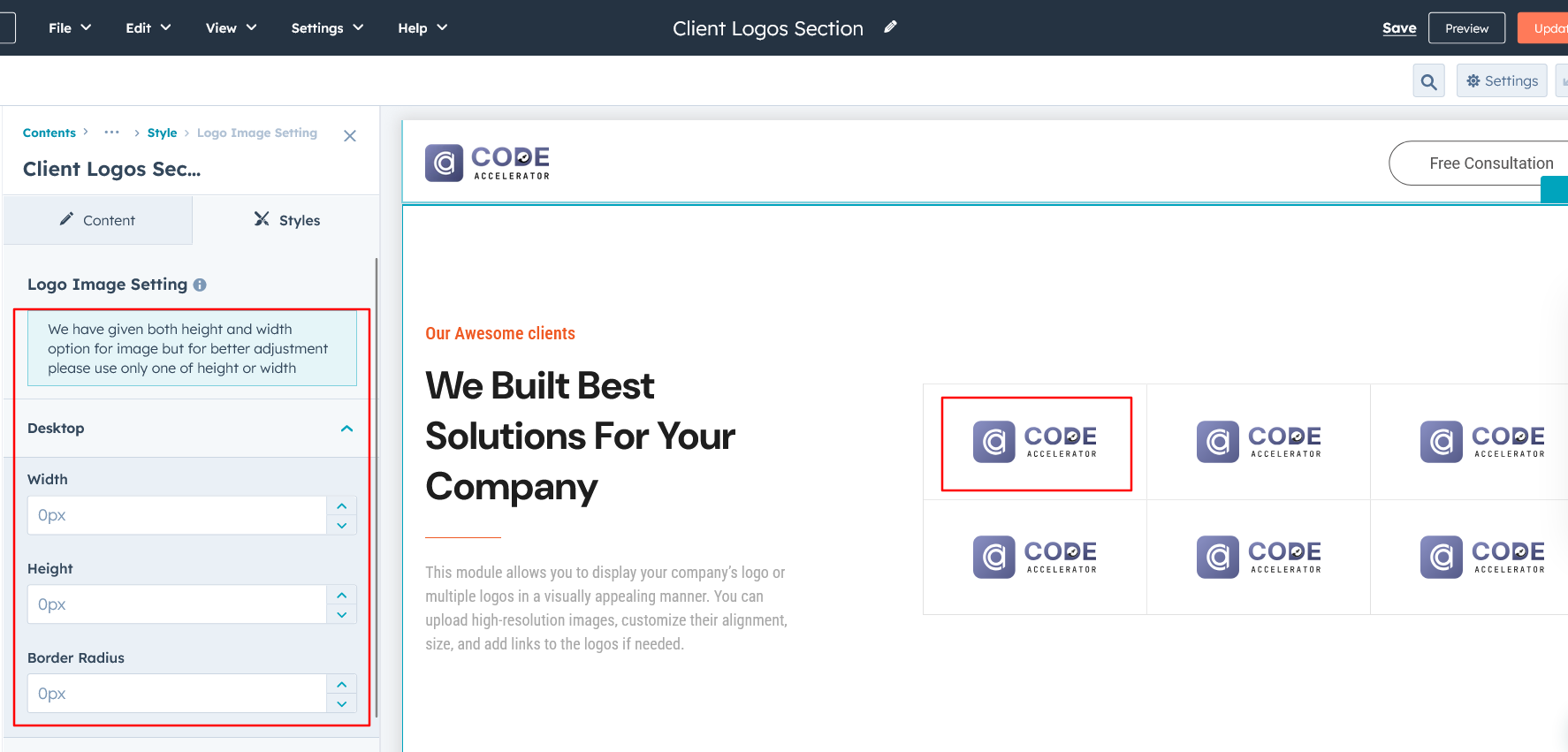Collapse the Desktop section
The image size is (1568, 752).
(x=346, y=429)
